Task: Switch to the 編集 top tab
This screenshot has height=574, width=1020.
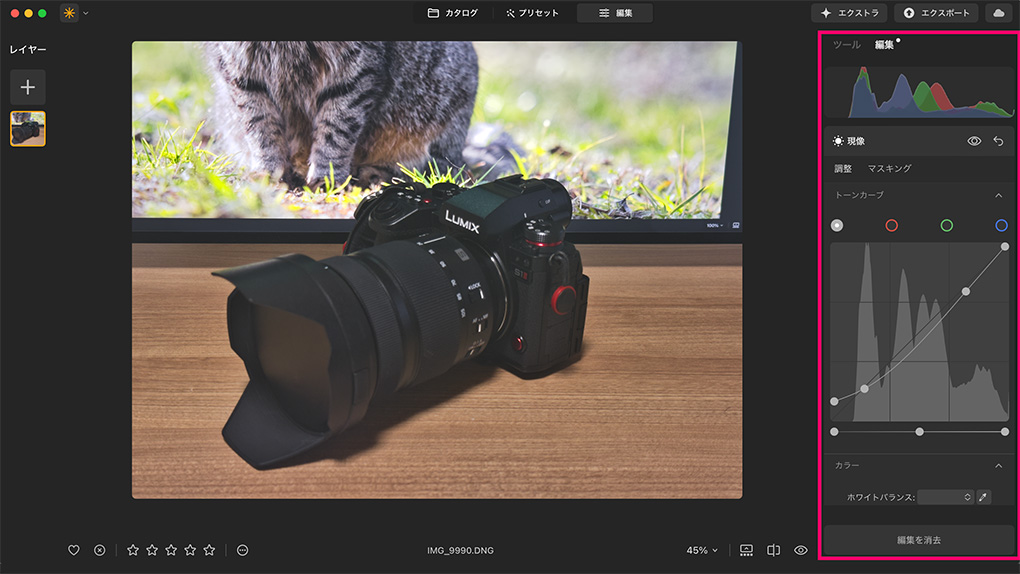Action: [615, 13]
